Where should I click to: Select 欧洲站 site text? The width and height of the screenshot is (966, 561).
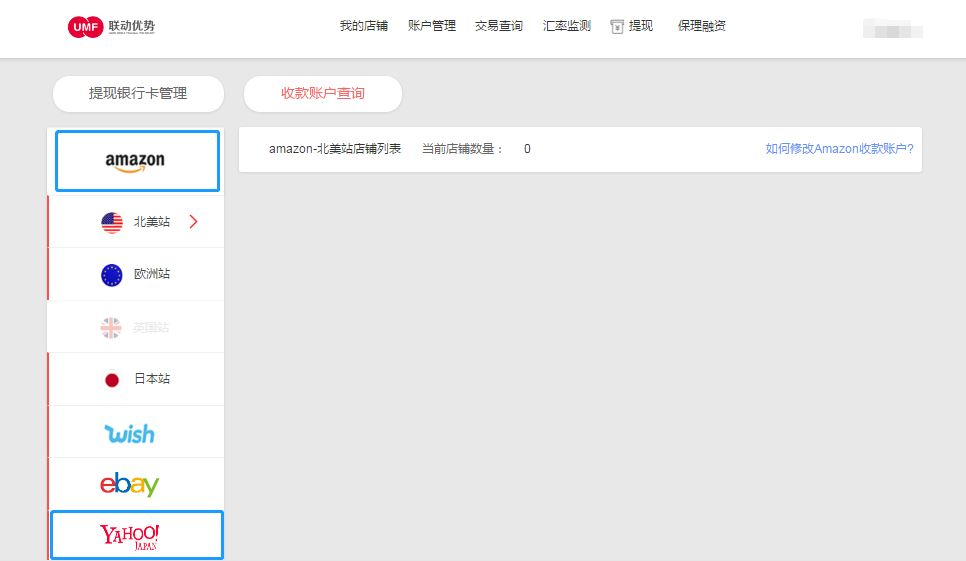[152, 274]
